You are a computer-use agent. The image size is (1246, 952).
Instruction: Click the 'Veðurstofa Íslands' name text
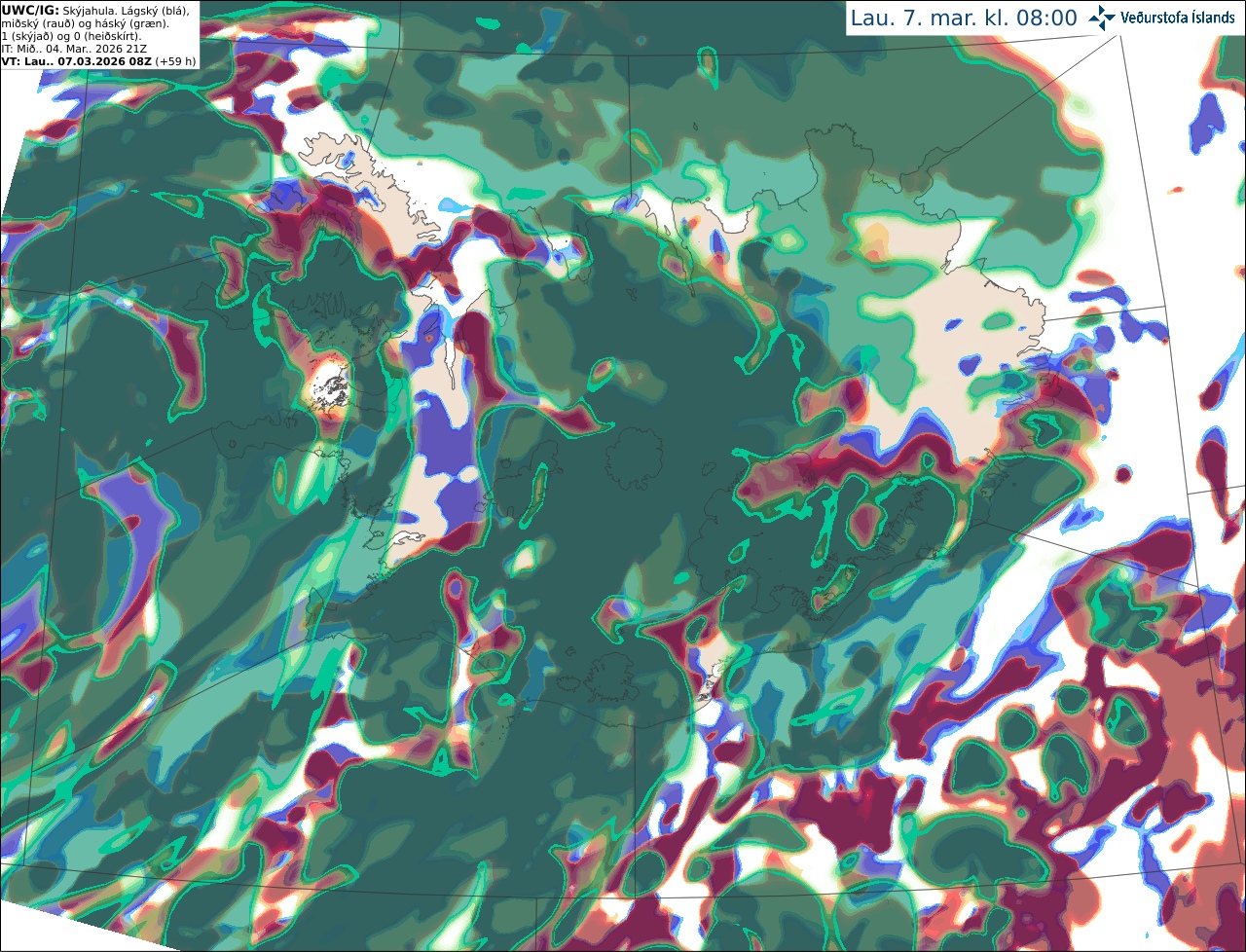tap(1178, 18)
